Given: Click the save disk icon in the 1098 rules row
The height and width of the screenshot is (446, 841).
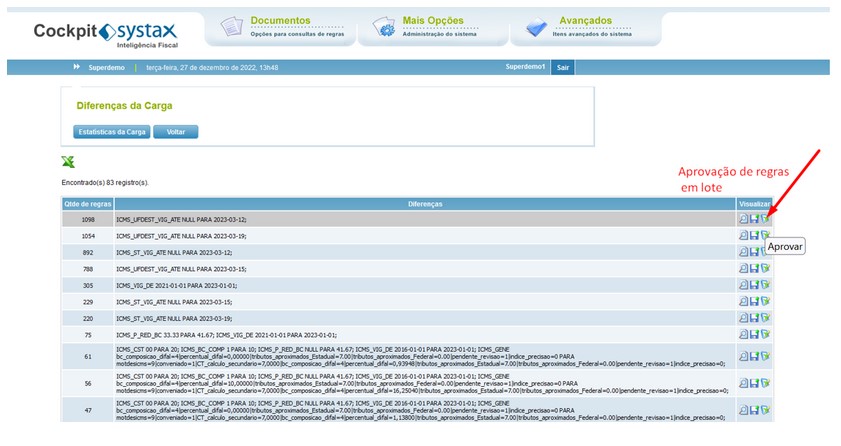Looking at the screenshot, I should (754, 219).
